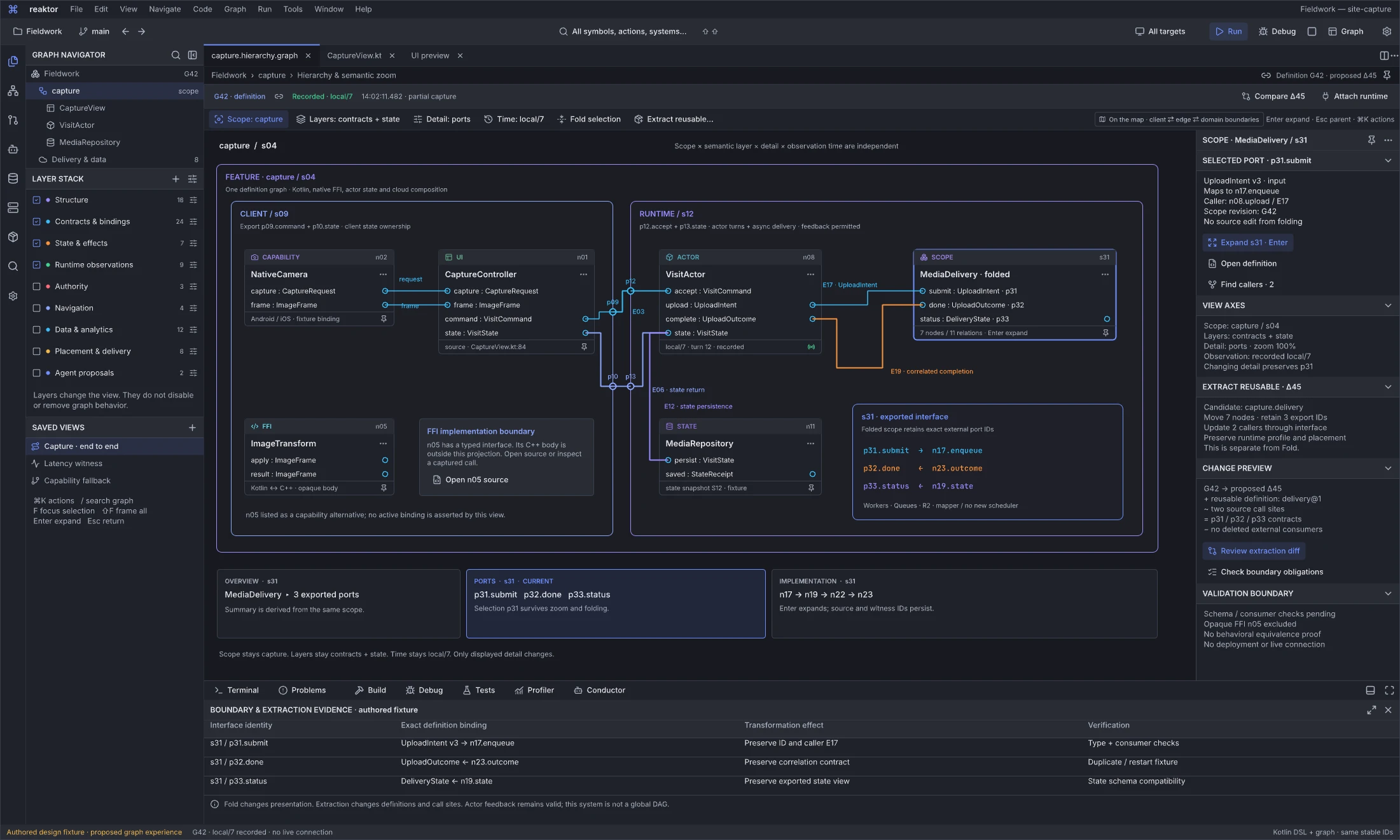Open the All targets dropdown
The image size is (1400, 840).
pyautogui.click(x=1160, y=31)
